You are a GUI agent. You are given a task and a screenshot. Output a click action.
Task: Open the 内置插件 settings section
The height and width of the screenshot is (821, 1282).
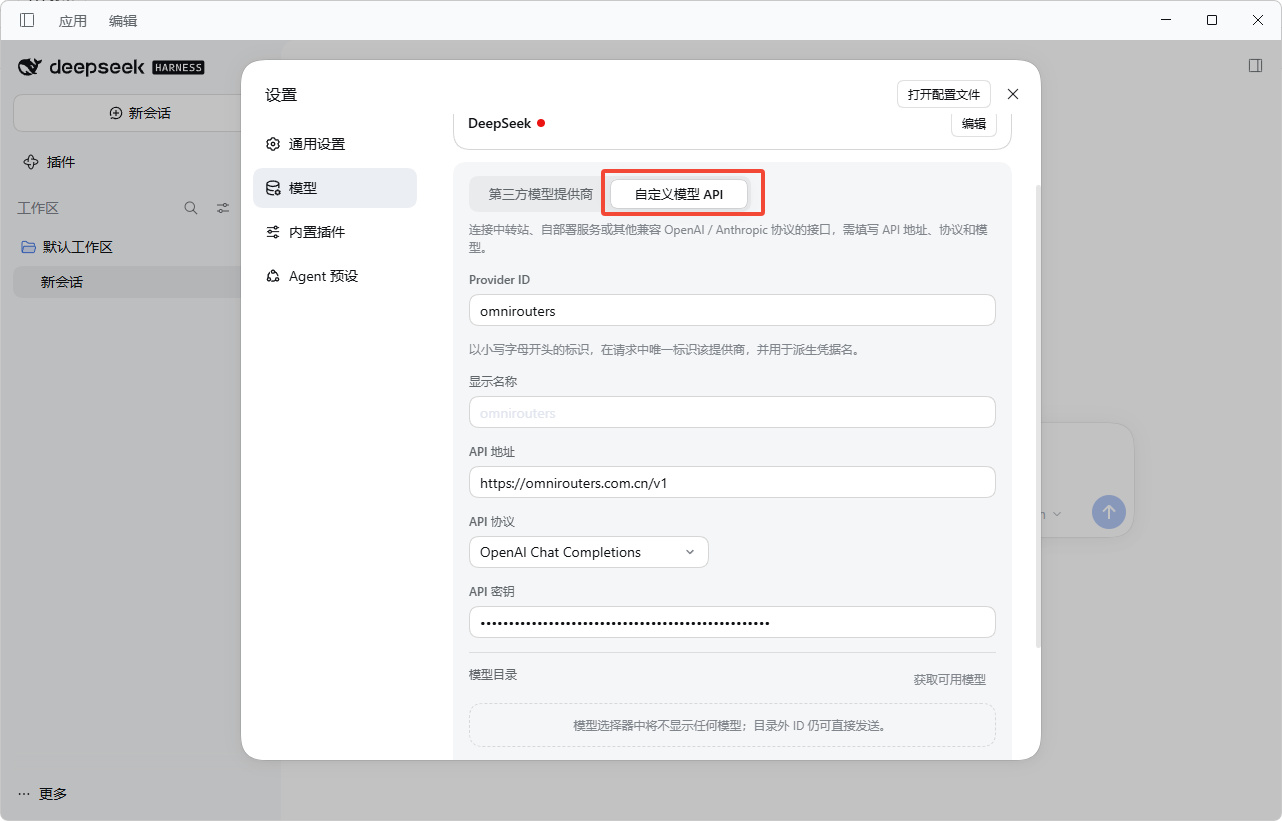[x=335, y=232]
